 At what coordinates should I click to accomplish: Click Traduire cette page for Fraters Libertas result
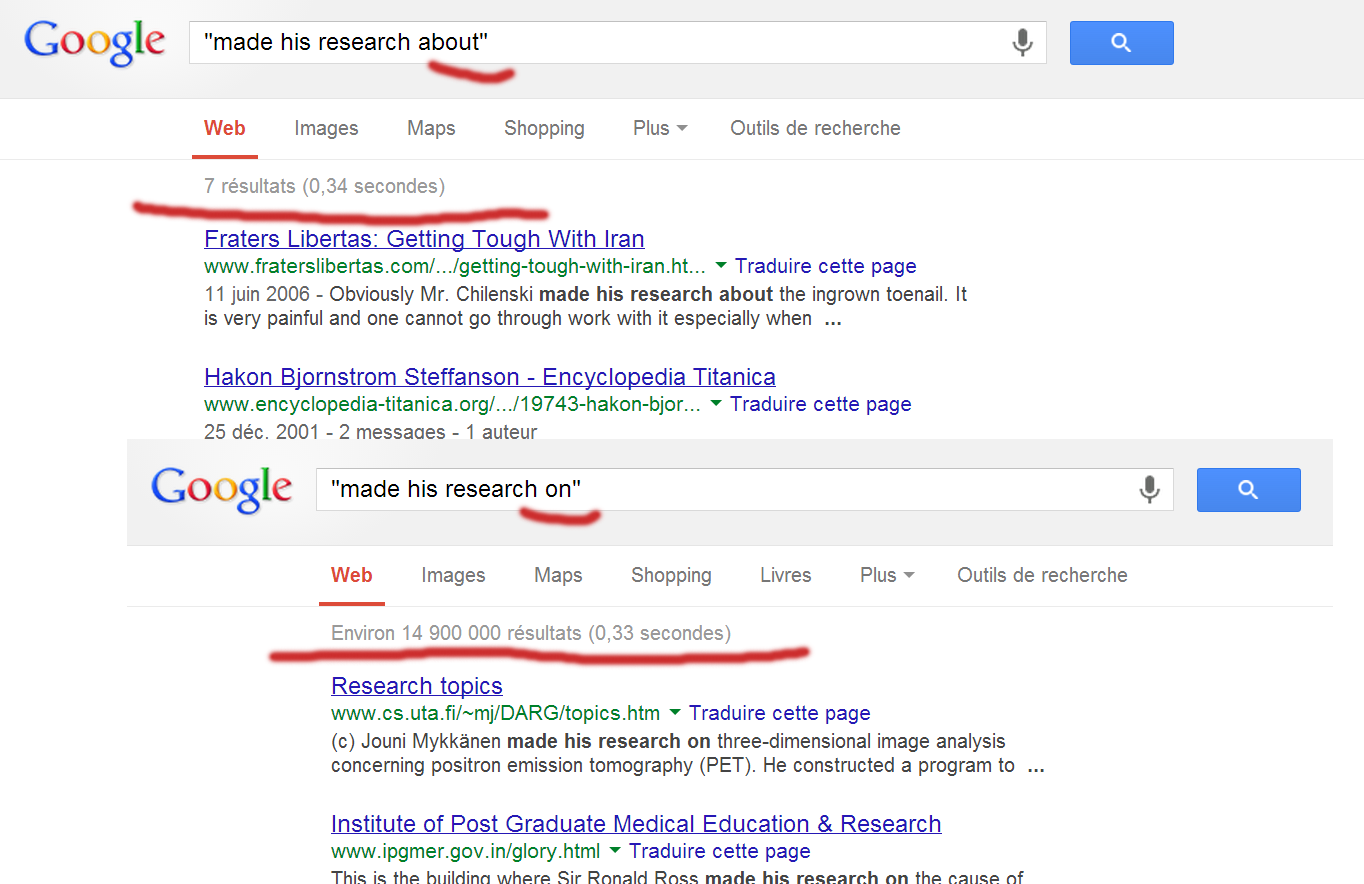pos(826,267)
